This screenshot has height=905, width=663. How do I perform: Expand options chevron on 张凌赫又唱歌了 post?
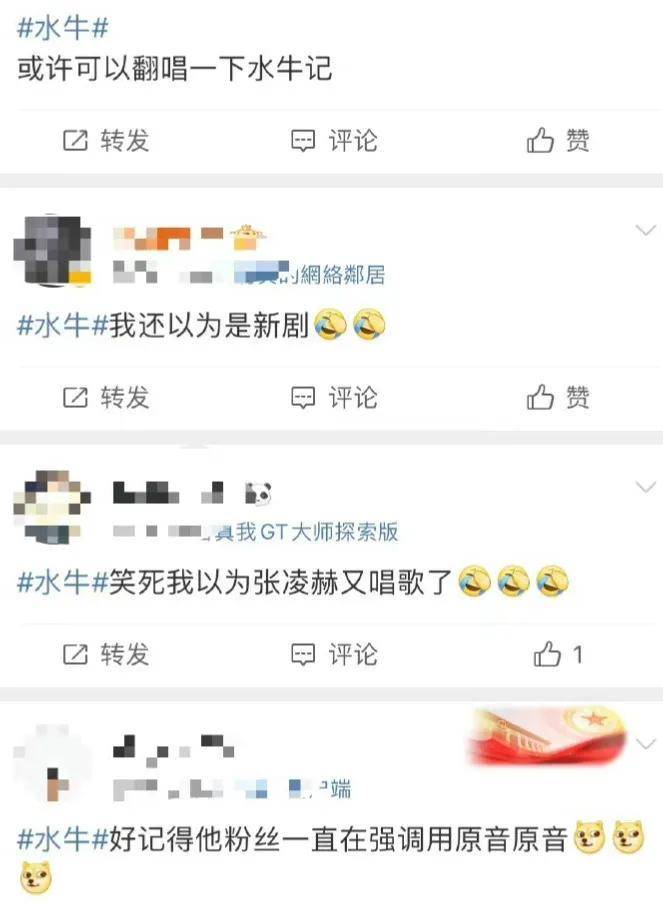(645, 487)
